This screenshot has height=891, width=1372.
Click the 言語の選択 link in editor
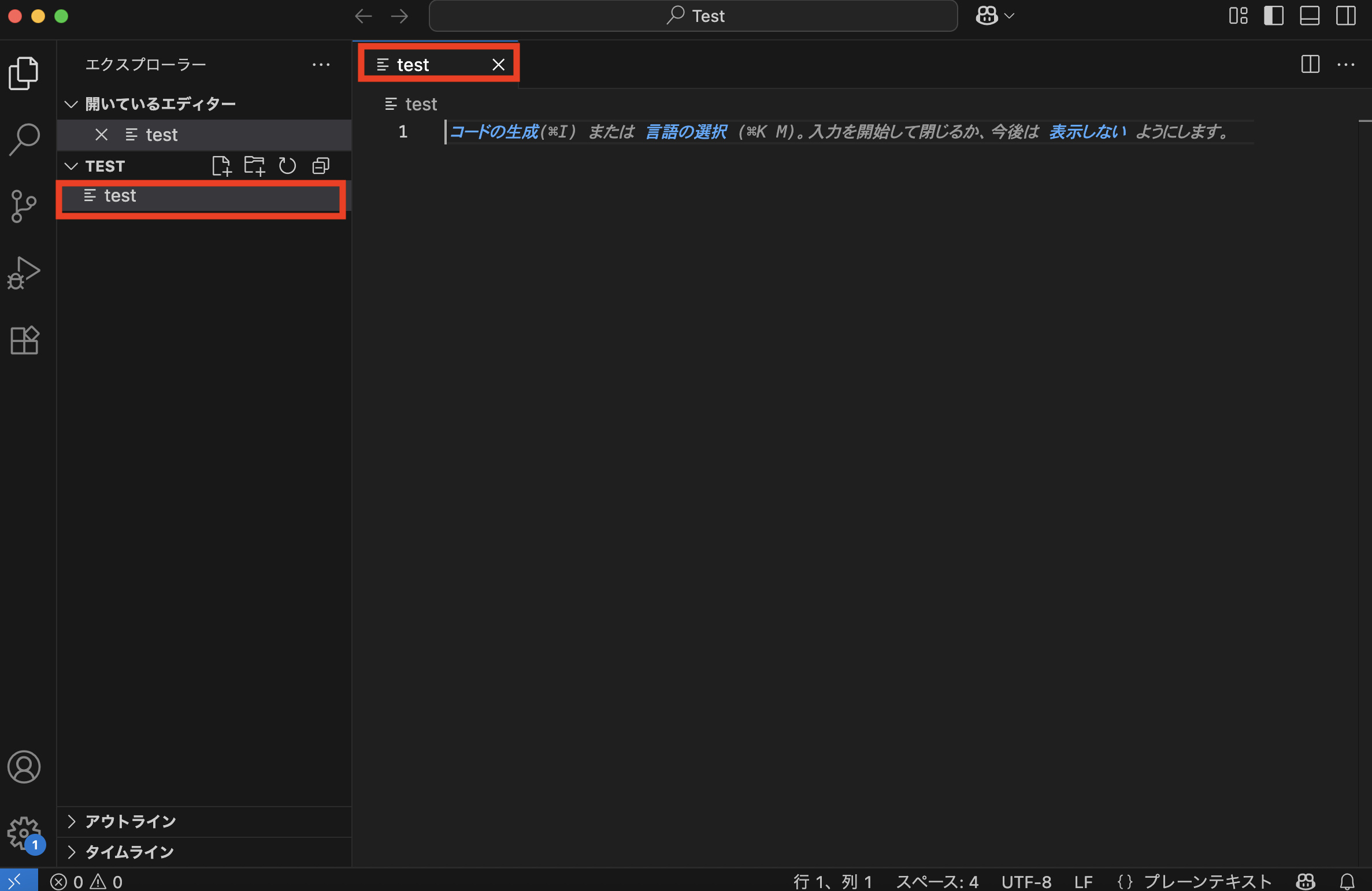[x=685, y=132]
